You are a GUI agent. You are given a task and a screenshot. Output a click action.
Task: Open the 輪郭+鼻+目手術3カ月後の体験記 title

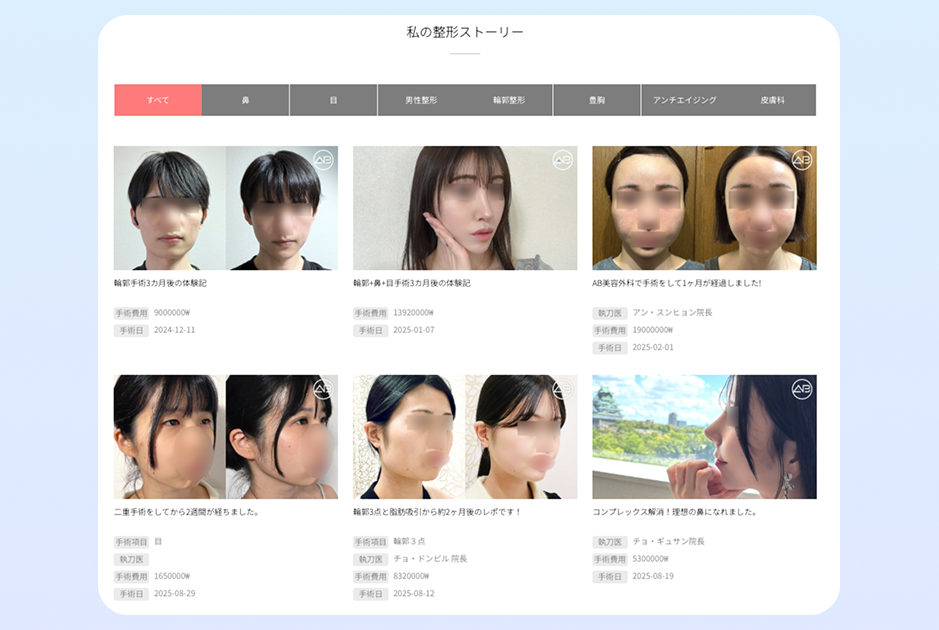411,283
